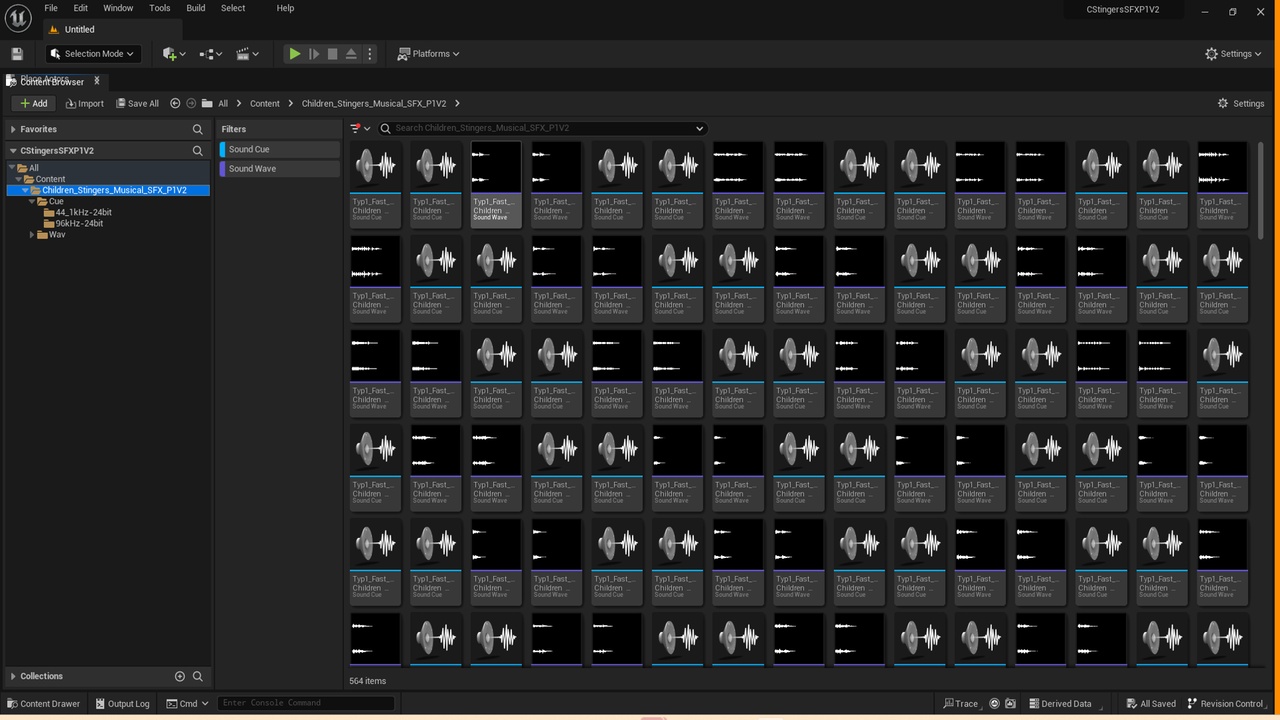Open the Tools menu

coord(160,8)
